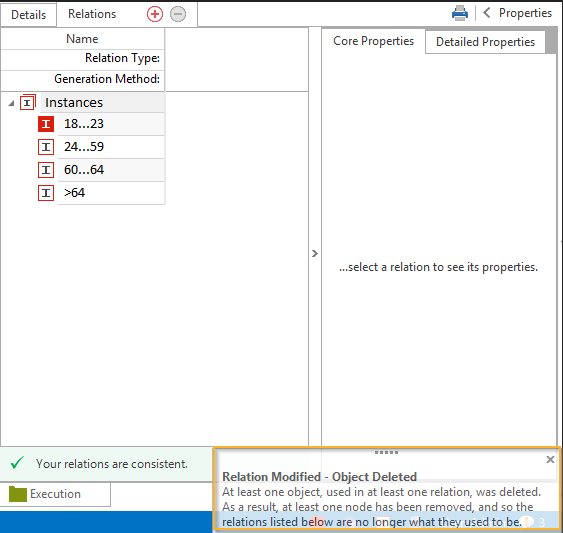The image size is (563, 533).
Task: Click the notification drag handle dots
Action: [386, 452]
